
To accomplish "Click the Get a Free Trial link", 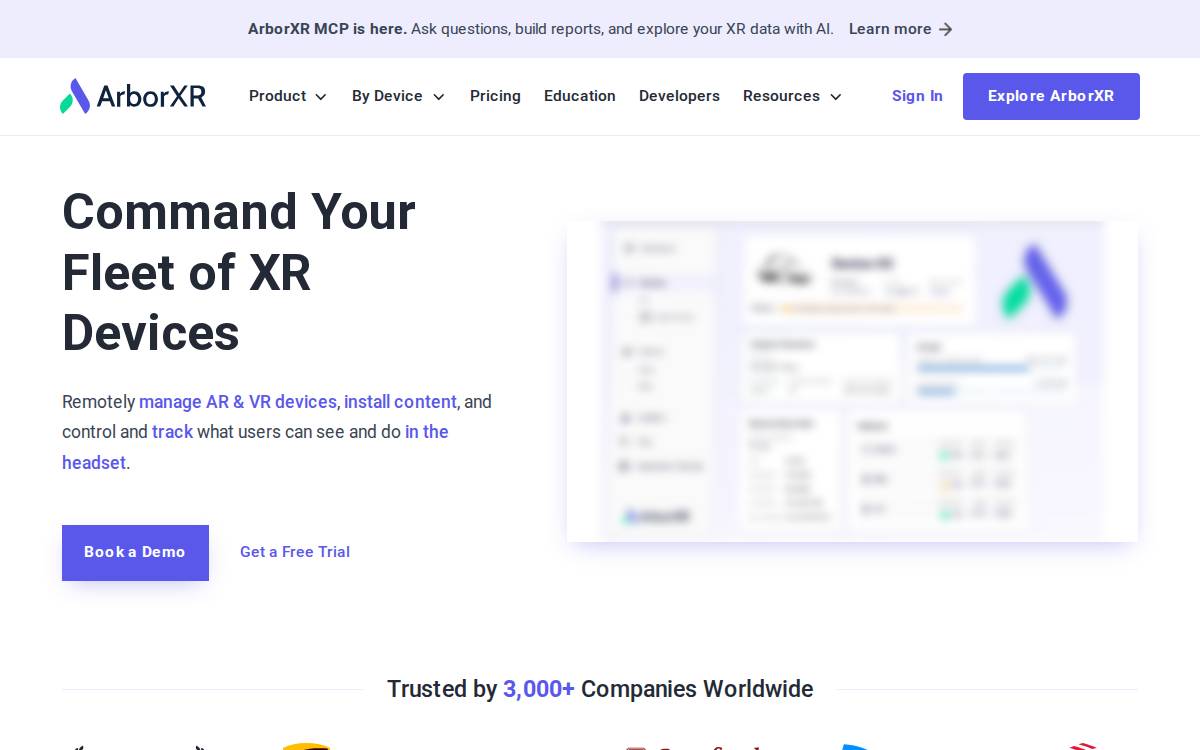I will click(295, 552).
